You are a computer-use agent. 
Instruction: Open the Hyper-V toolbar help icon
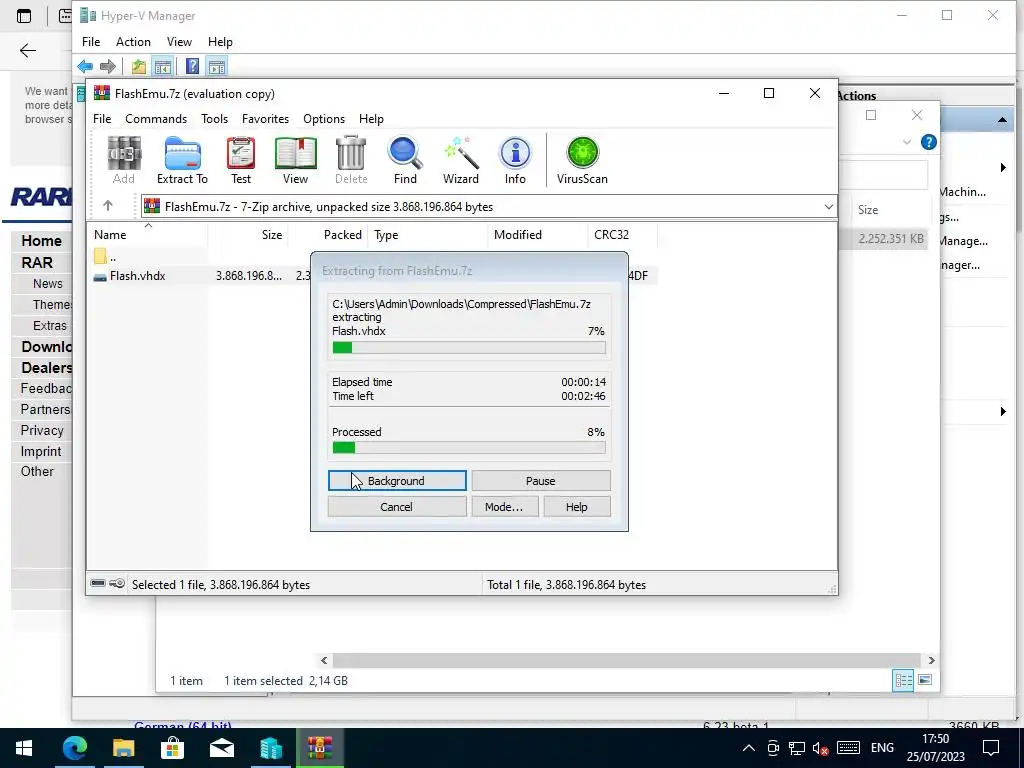(x=192, y=66)
